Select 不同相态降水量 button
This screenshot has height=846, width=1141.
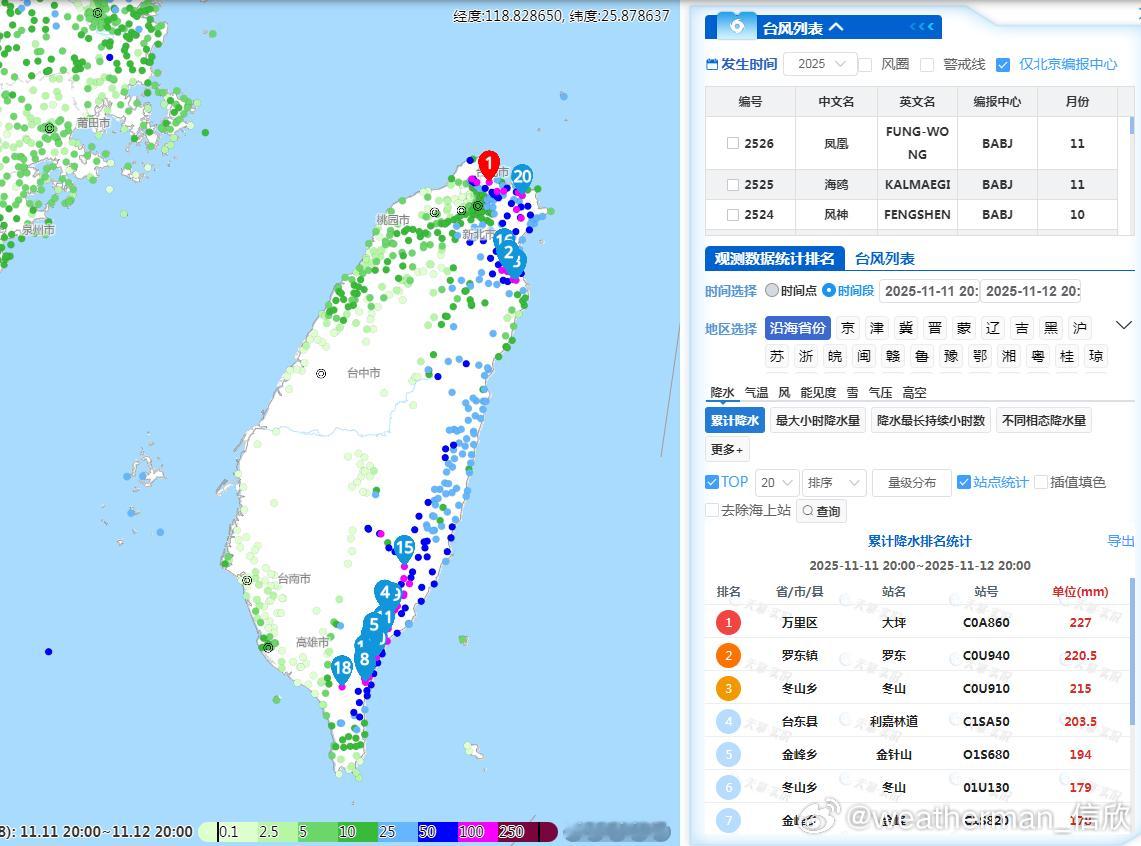click(1043, 420)
